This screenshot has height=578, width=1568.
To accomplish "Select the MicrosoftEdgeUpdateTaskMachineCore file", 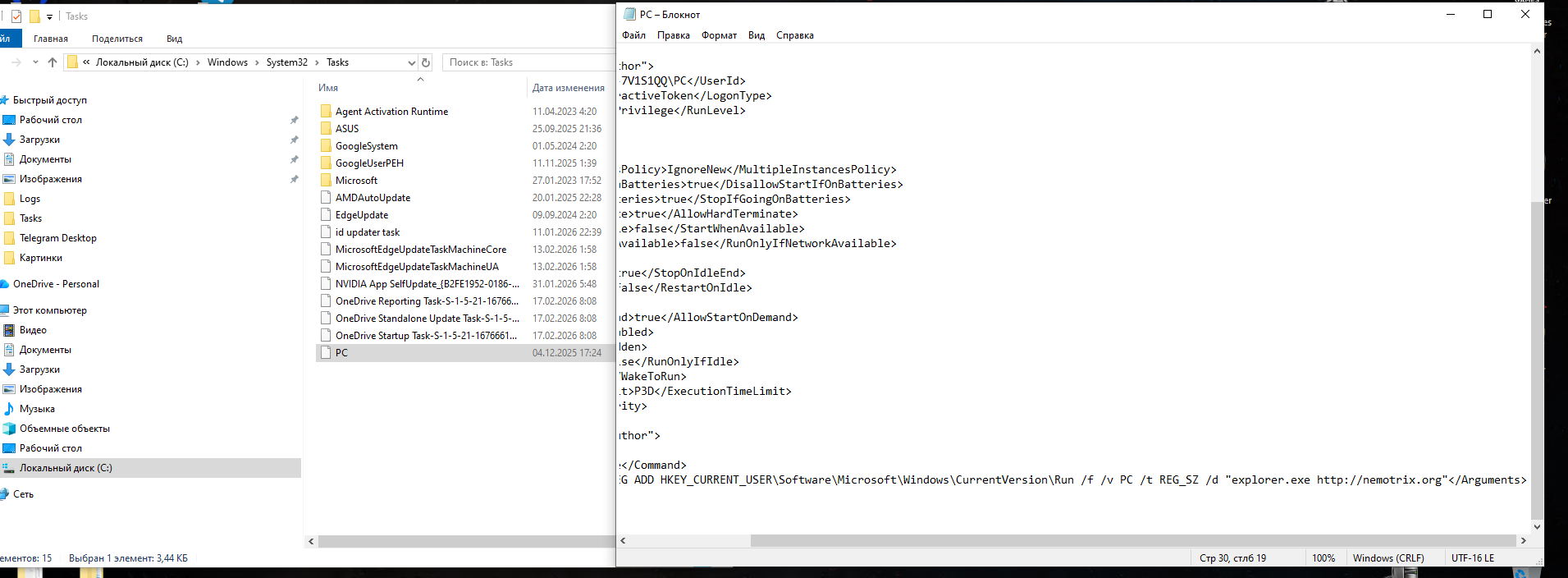I will coord(421,250).
